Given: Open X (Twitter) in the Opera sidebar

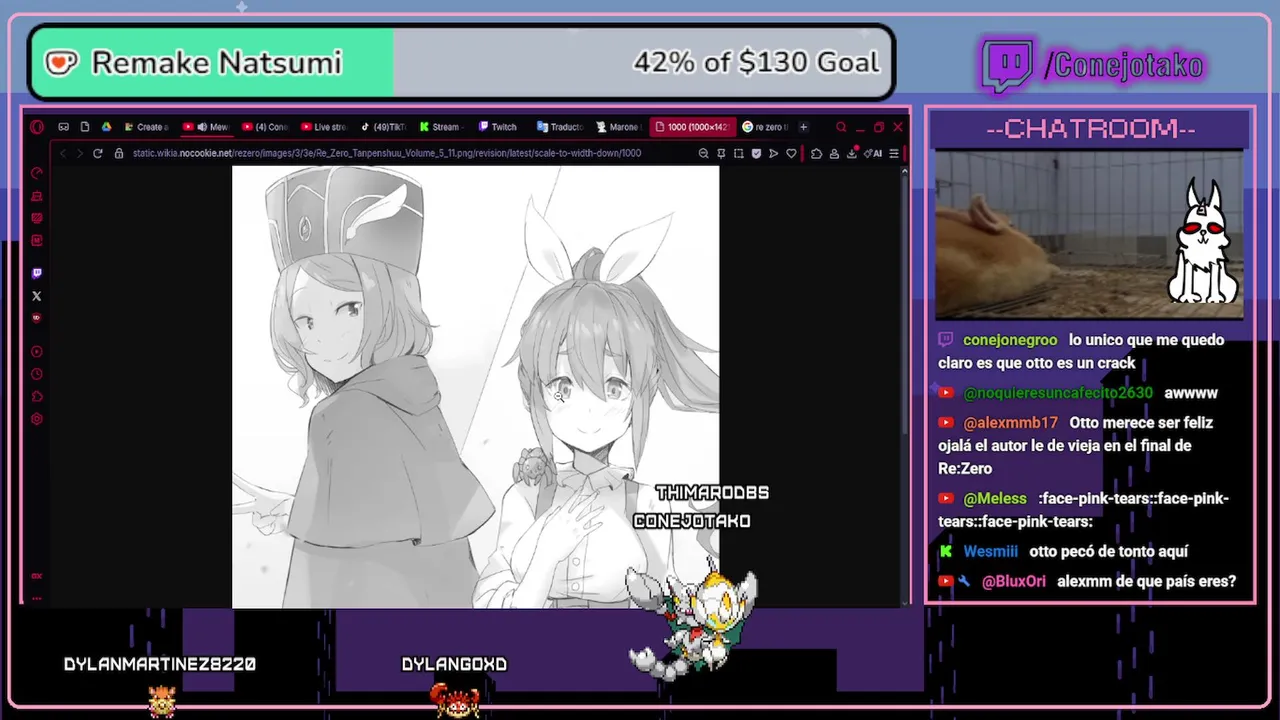Looking at the screenshot, I should pos(37,296).
